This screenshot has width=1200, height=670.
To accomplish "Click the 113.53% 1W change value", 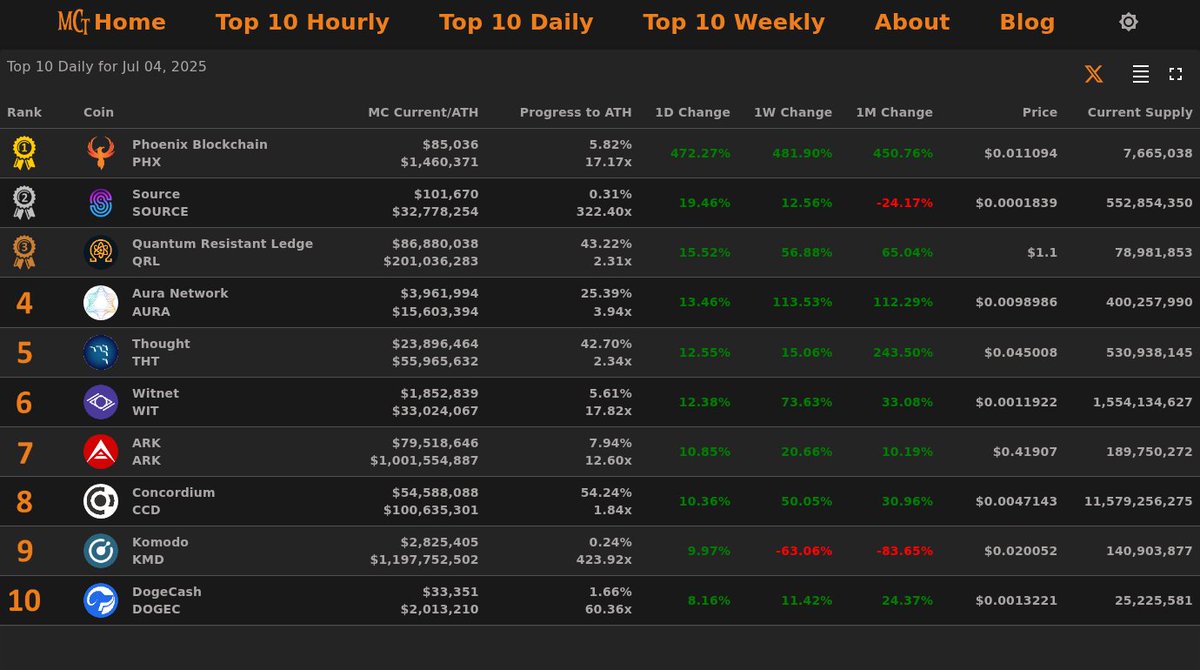I will (x=802, y=302).
